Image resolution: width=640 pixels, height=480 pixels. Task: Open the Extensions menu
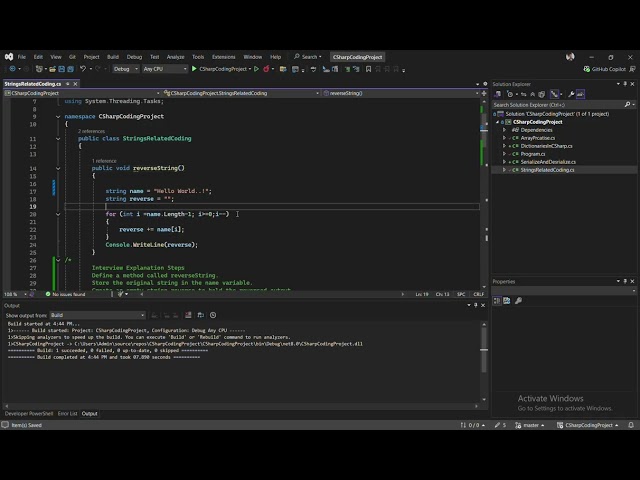click(x=224, y=57)
